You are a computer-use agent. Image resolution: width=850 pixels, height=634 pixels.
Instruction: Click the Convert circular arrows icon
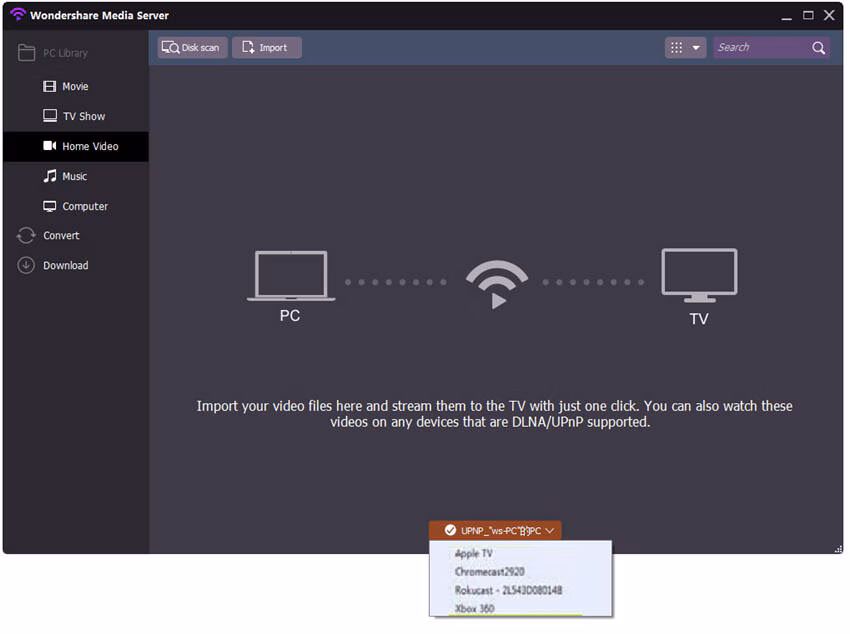pyautogui.click(x=26, y=236)
